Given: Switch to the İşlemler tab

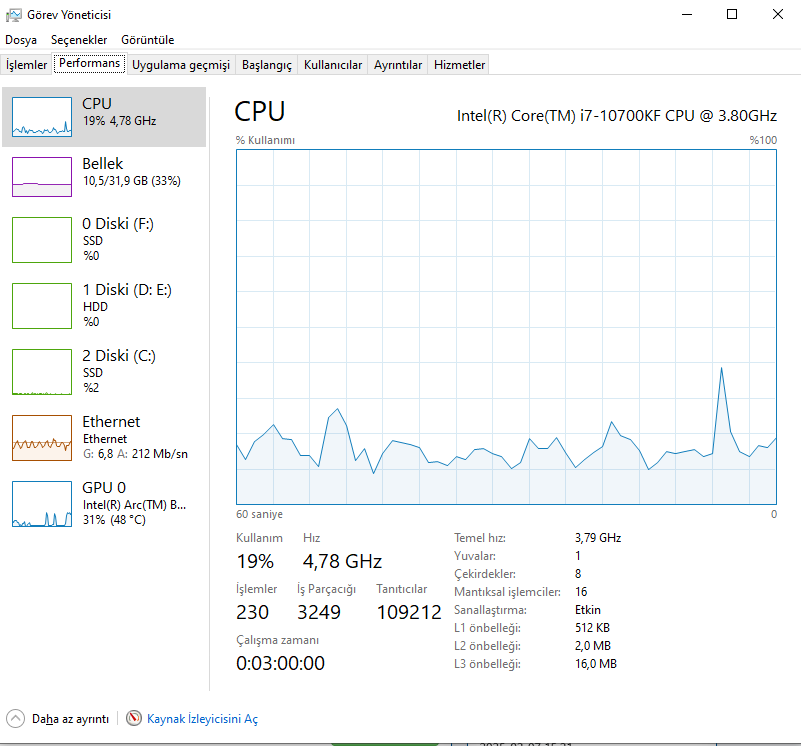Looking at the screenshot, I should (x=27, y=65).
